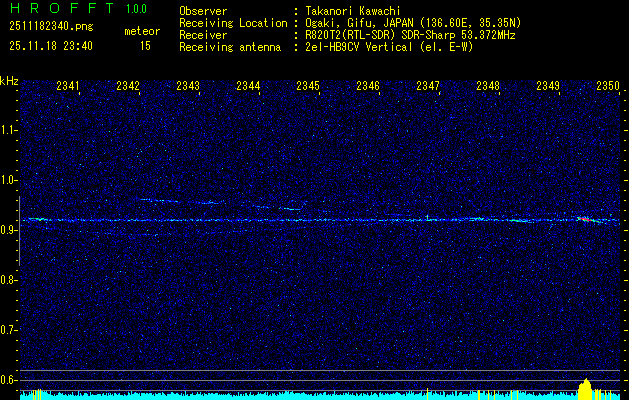629x400 pixels.
Task: Click the date stamp 25.11.18 23:40
Action: (x=50, y=46)
